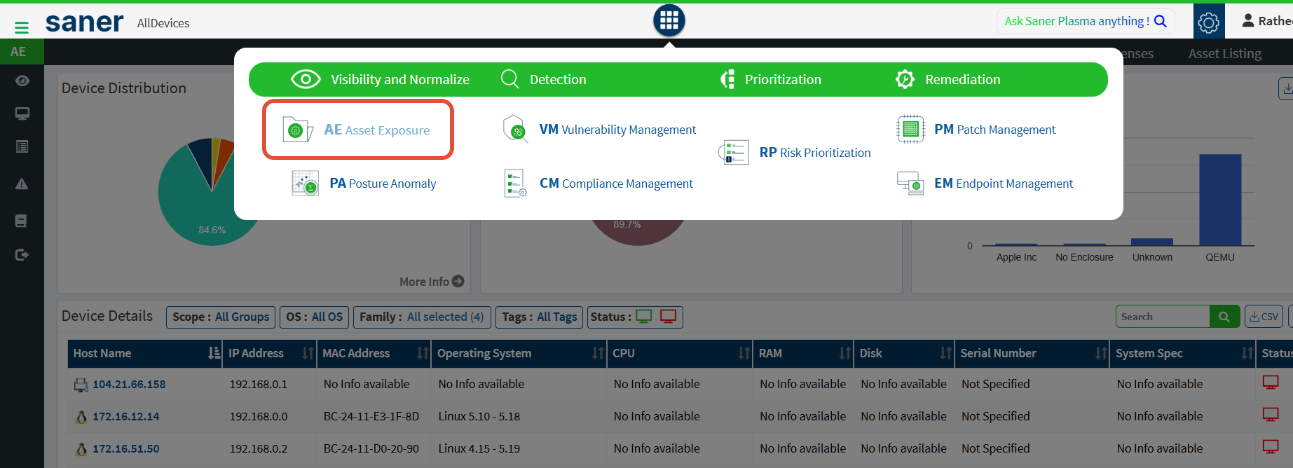Sort the Serial Number column
The image size is (1293, 468).
(1099, 353)
